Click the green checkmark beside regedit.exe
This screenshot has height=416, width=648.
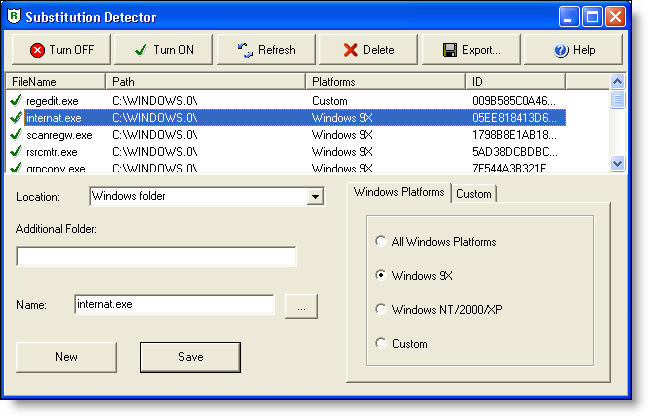(16, 101)
